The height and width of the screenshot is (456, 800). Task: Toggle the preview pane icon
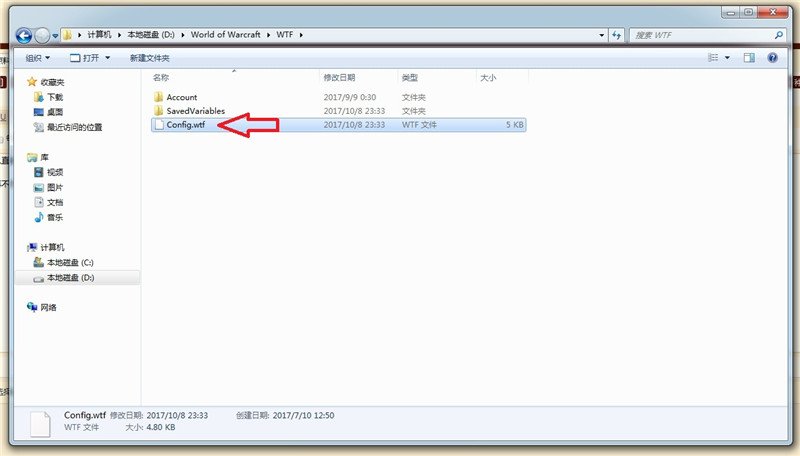(x=752, y=58)
